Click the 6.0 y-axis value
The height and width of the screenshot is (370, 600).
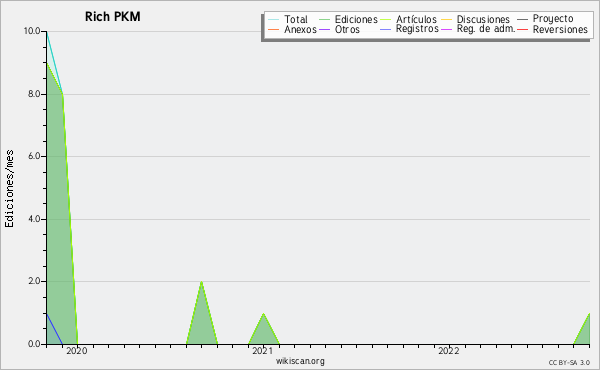pyautogui.click(x=34, y=156)
